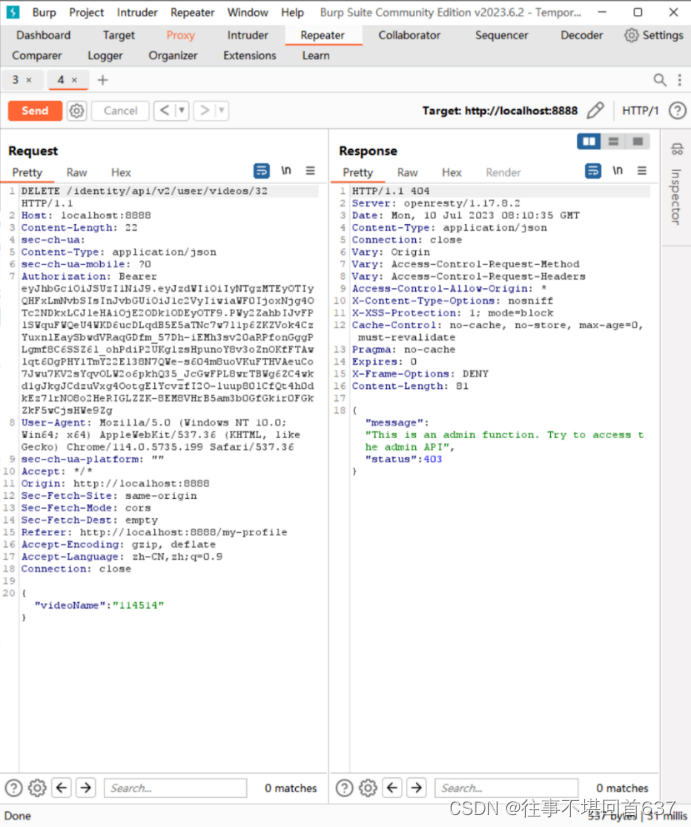The height and width of the screenshot is (827, 691).
Task: Switch protocol via HTTP/1 button
Action: pyautogui.click(x=640, y=111)
